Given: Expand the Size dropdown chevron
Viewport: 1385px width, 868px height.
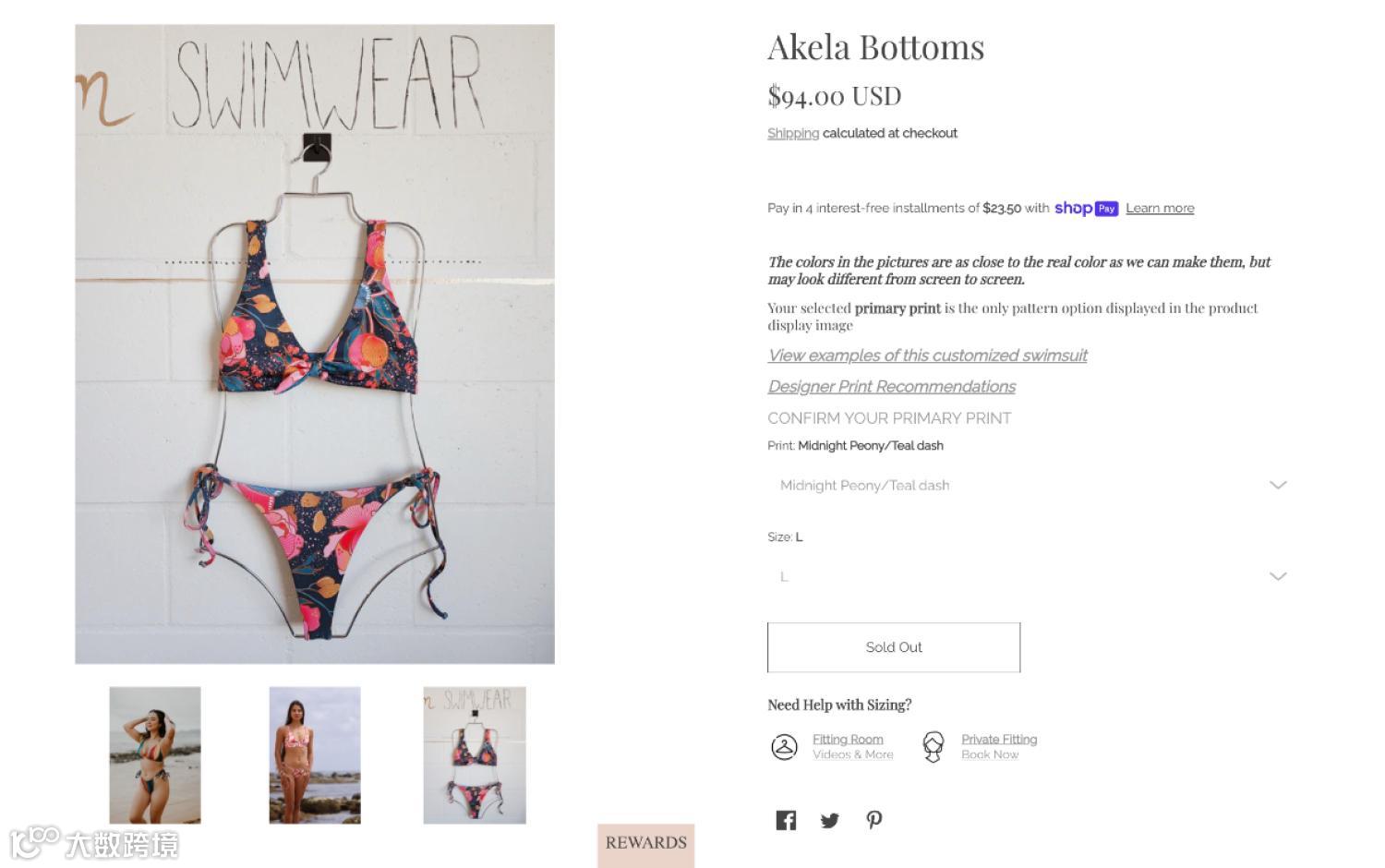Looking at the screenshot, I should (x=1278, y=576).
